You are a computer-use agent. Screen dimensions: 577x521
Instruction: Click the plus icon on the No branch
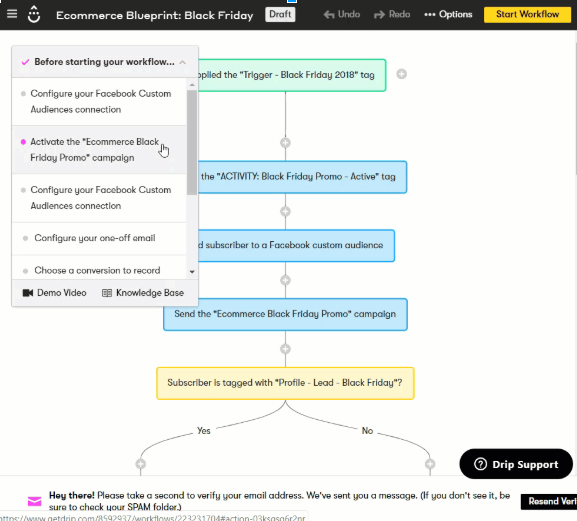click(x=430, y=464)
